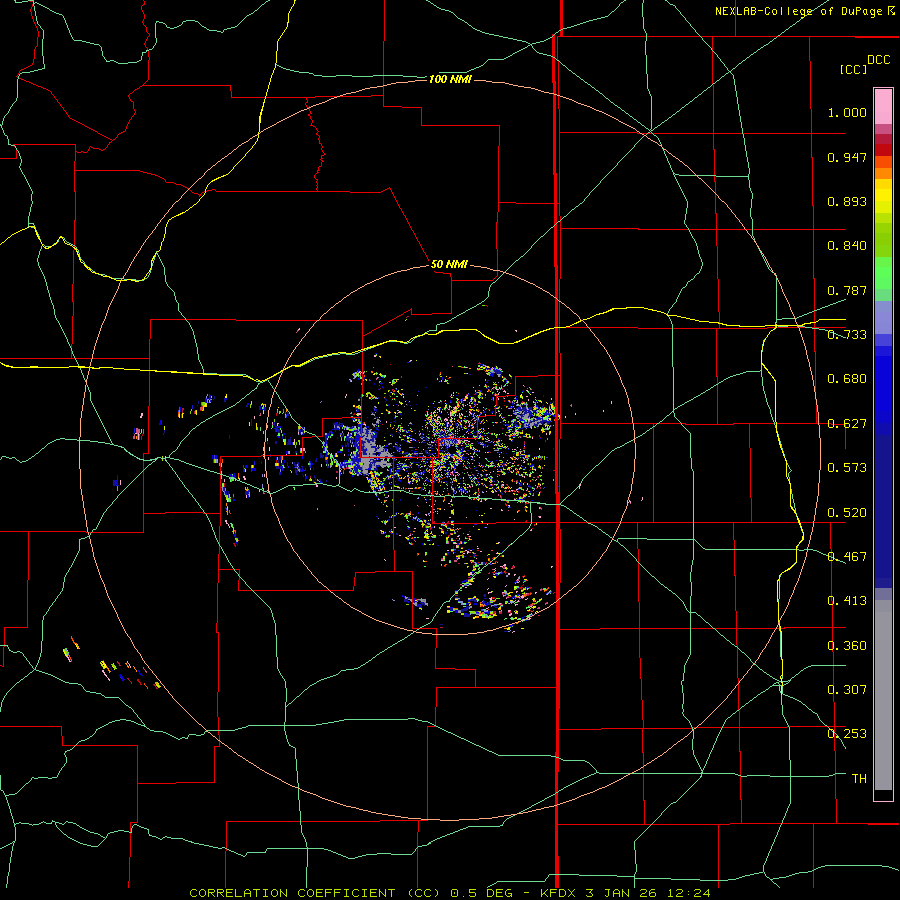Image resolution: width=900 pixels, height=900 pixels.
Task: Click the Correlation Coefficient caption at bottom
Action: tap(450, 893)
